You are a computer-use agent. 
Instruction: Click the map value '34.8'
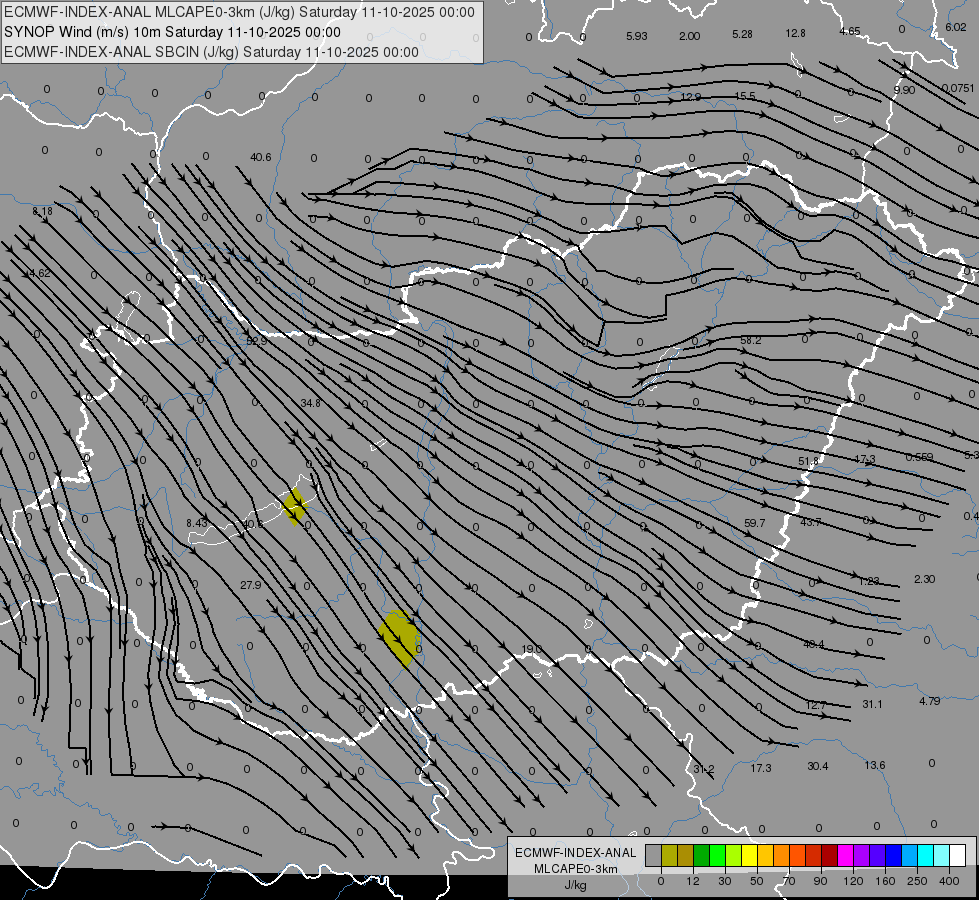point(310,403)
